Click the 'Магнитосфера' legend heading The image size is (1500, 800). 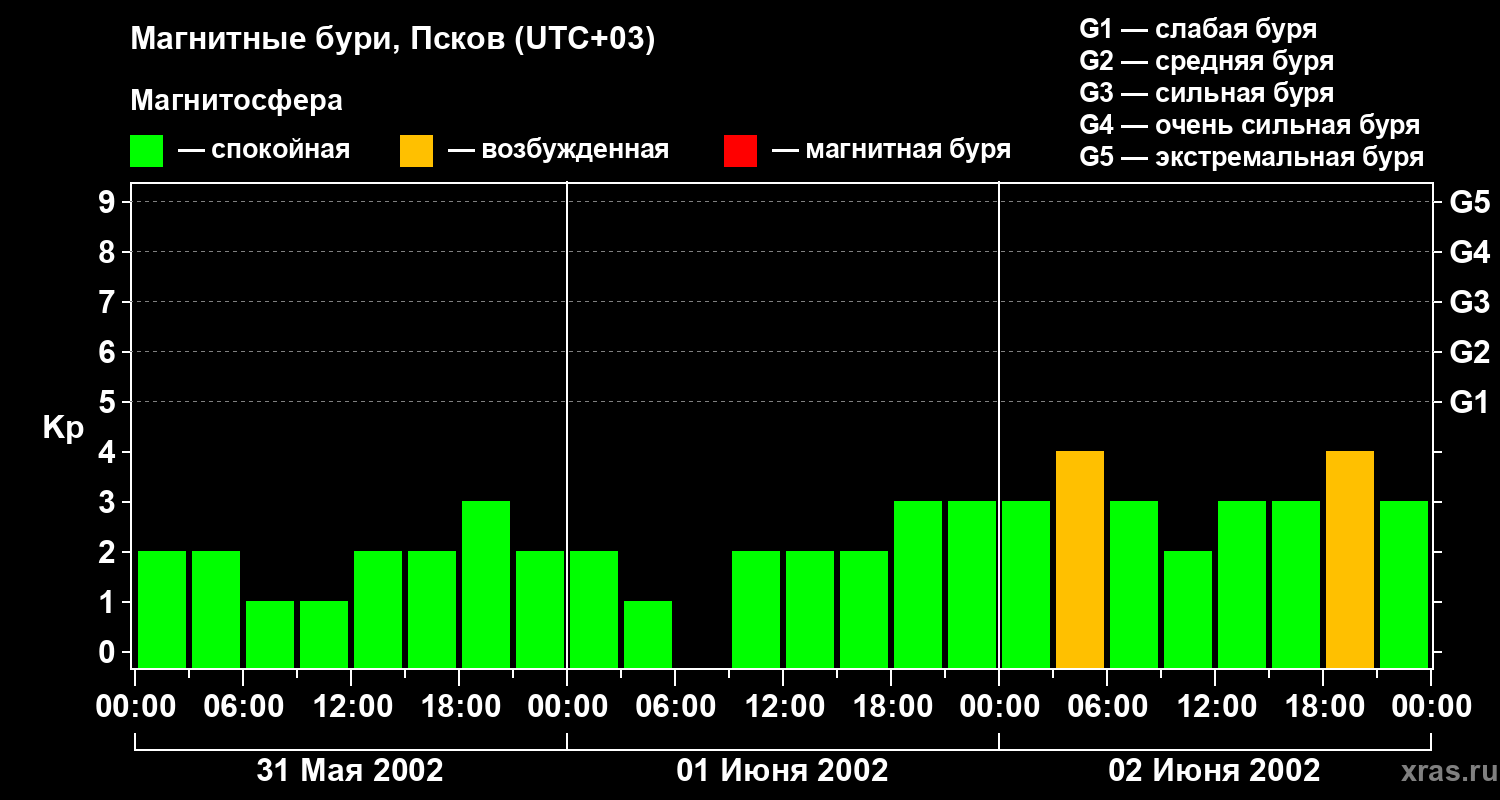click(x=237, y=101)
